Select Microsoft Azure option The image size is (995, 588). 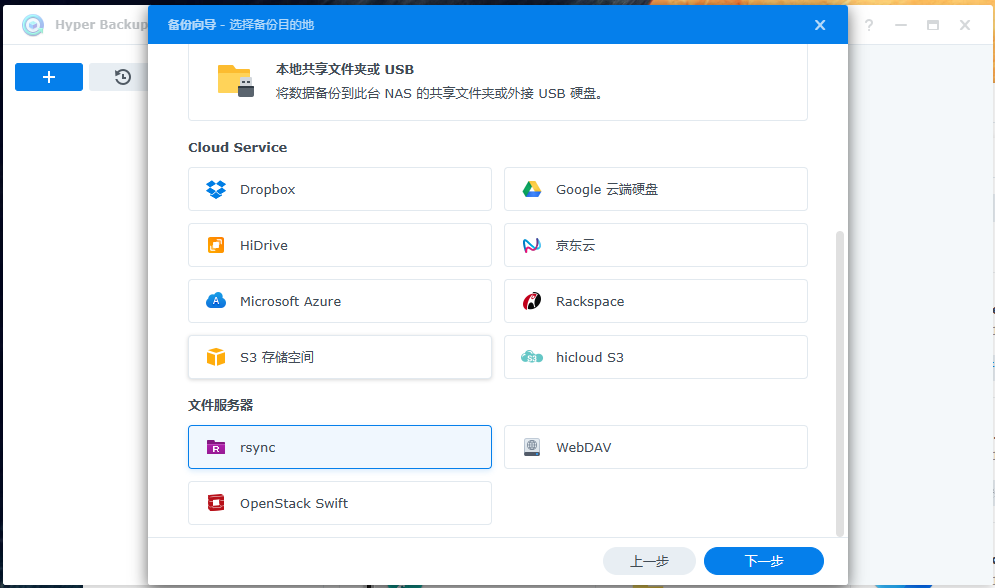pyautogui.click(x=339, y=301)
